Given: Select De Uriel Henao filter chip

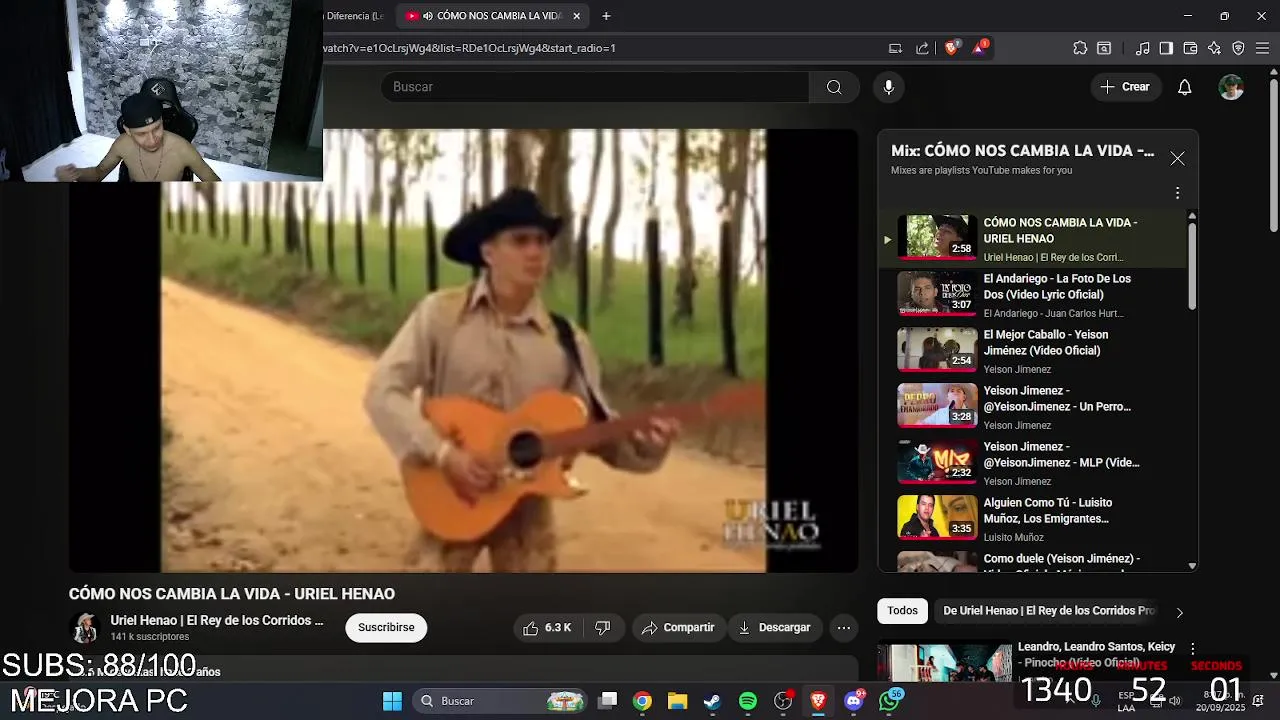Looking at the screenshot, I should [x=1049, y=611].
